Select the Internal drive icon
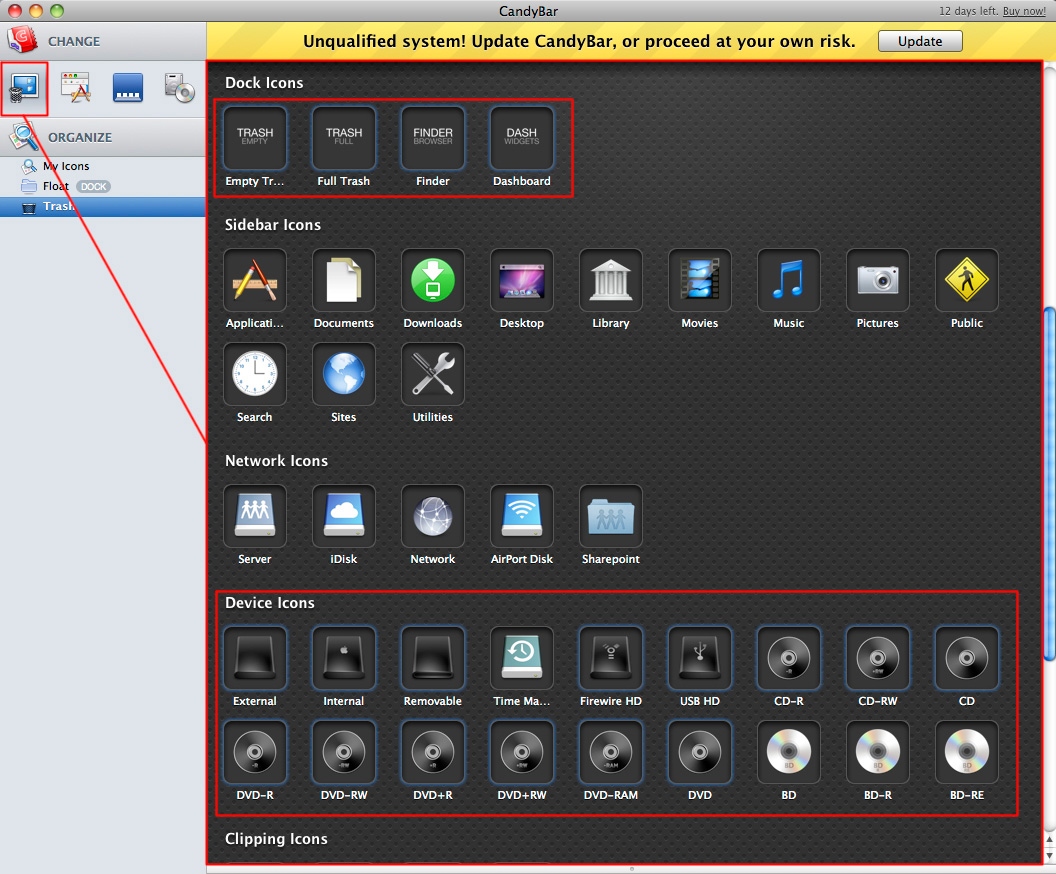 (343, 658)
